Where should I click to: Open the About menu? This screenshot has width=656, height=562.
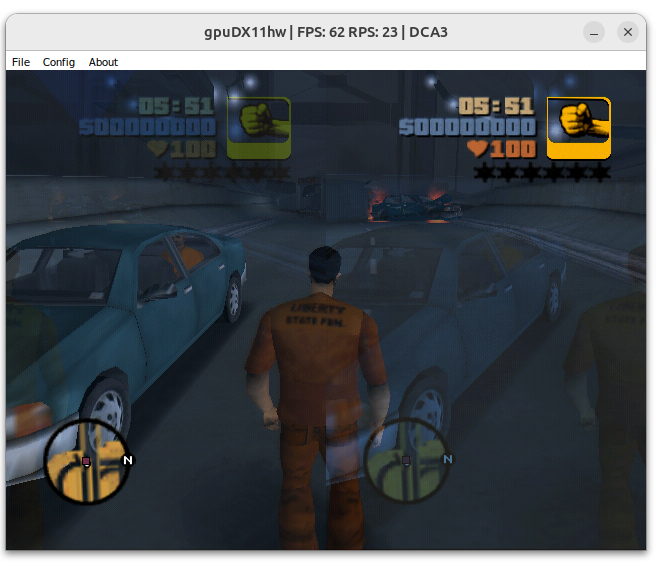click(x=103, y=62)
